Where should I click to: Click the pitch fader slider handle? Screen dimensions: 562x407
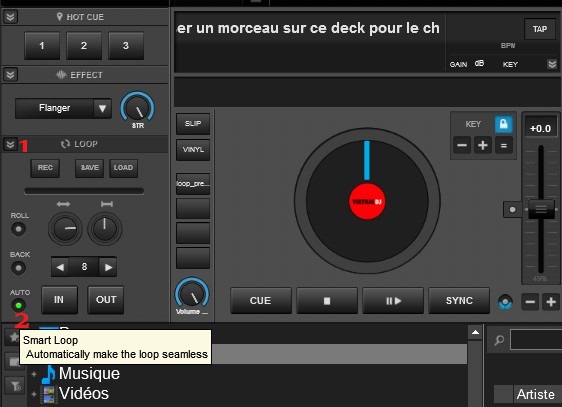[x=541, y=209]
